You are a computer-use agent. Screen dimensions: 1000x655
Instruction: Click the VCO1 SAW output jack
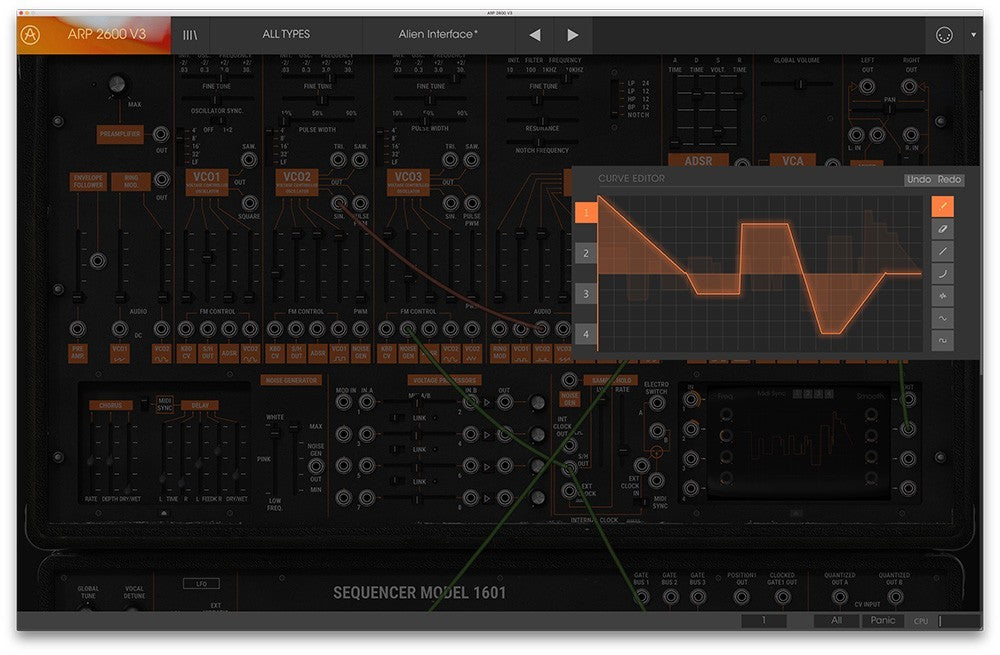[249, 160]
